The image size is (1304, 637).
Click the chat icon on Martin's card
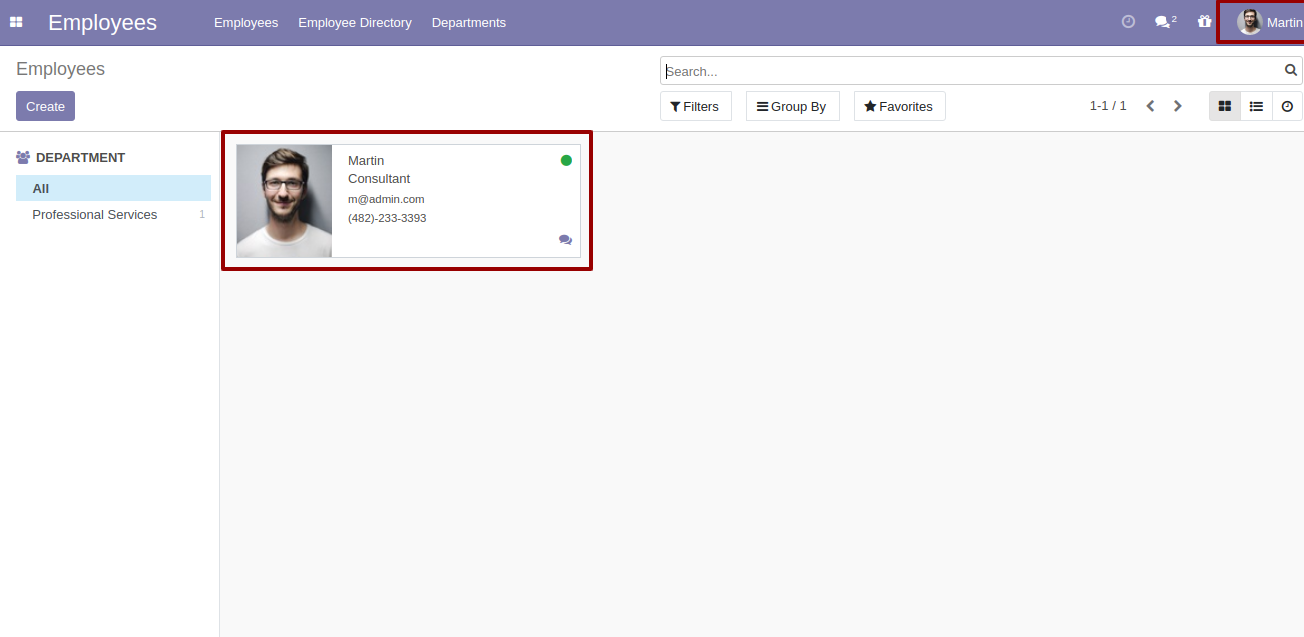(x=565, y=240)
